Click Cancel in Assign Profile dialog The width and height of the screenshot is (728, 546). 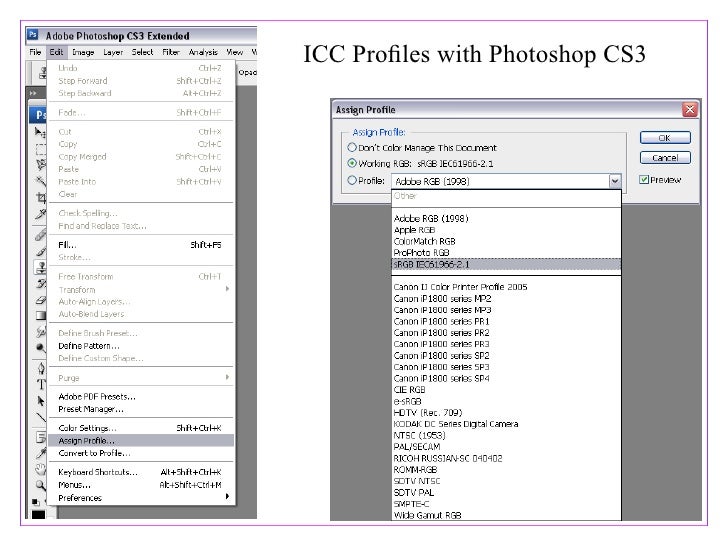[665, 158]
